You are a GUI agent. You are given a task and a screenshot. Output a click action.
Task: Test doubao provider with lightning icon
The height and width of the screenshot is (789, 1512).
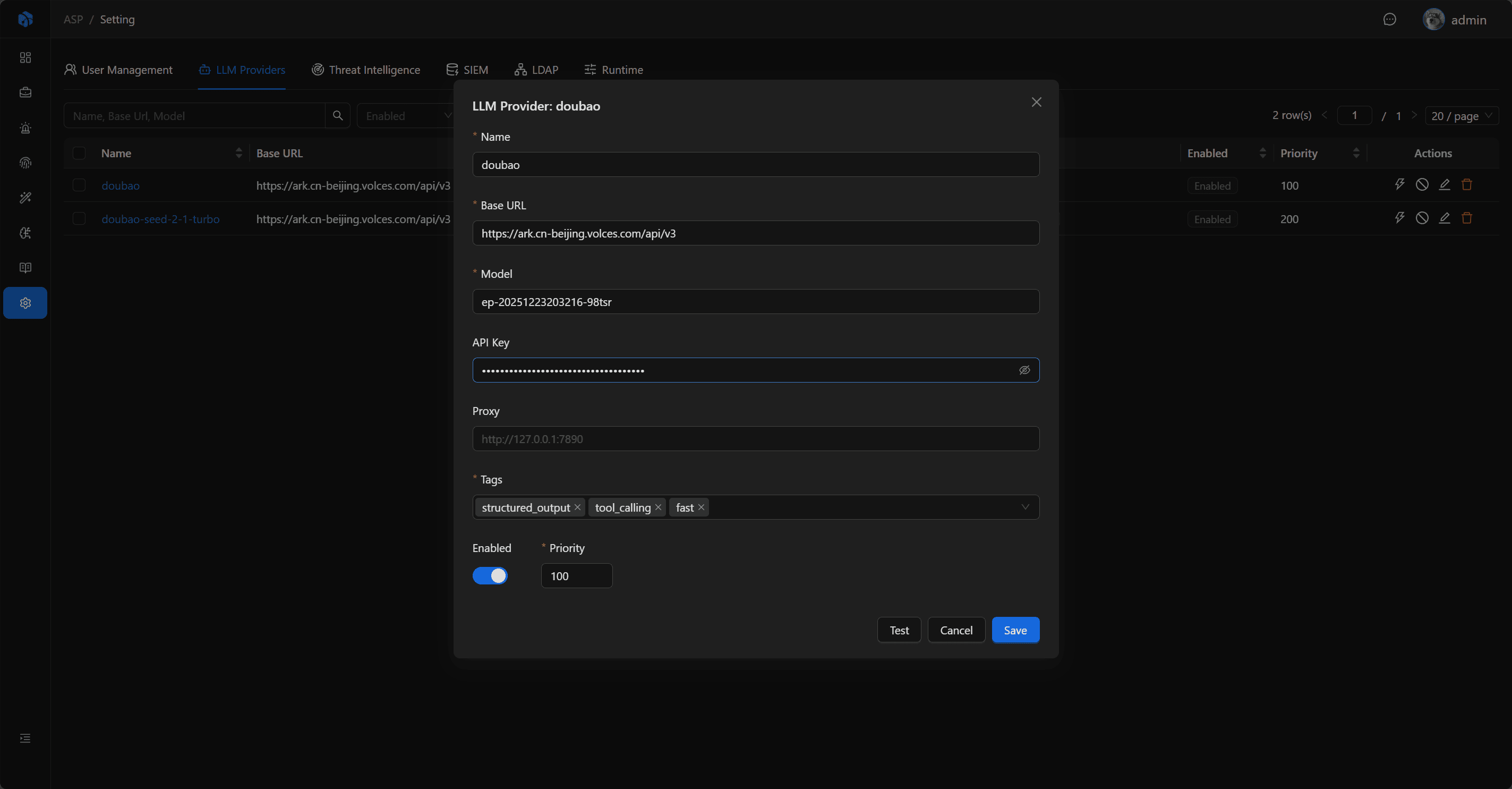coord(1400,184)
